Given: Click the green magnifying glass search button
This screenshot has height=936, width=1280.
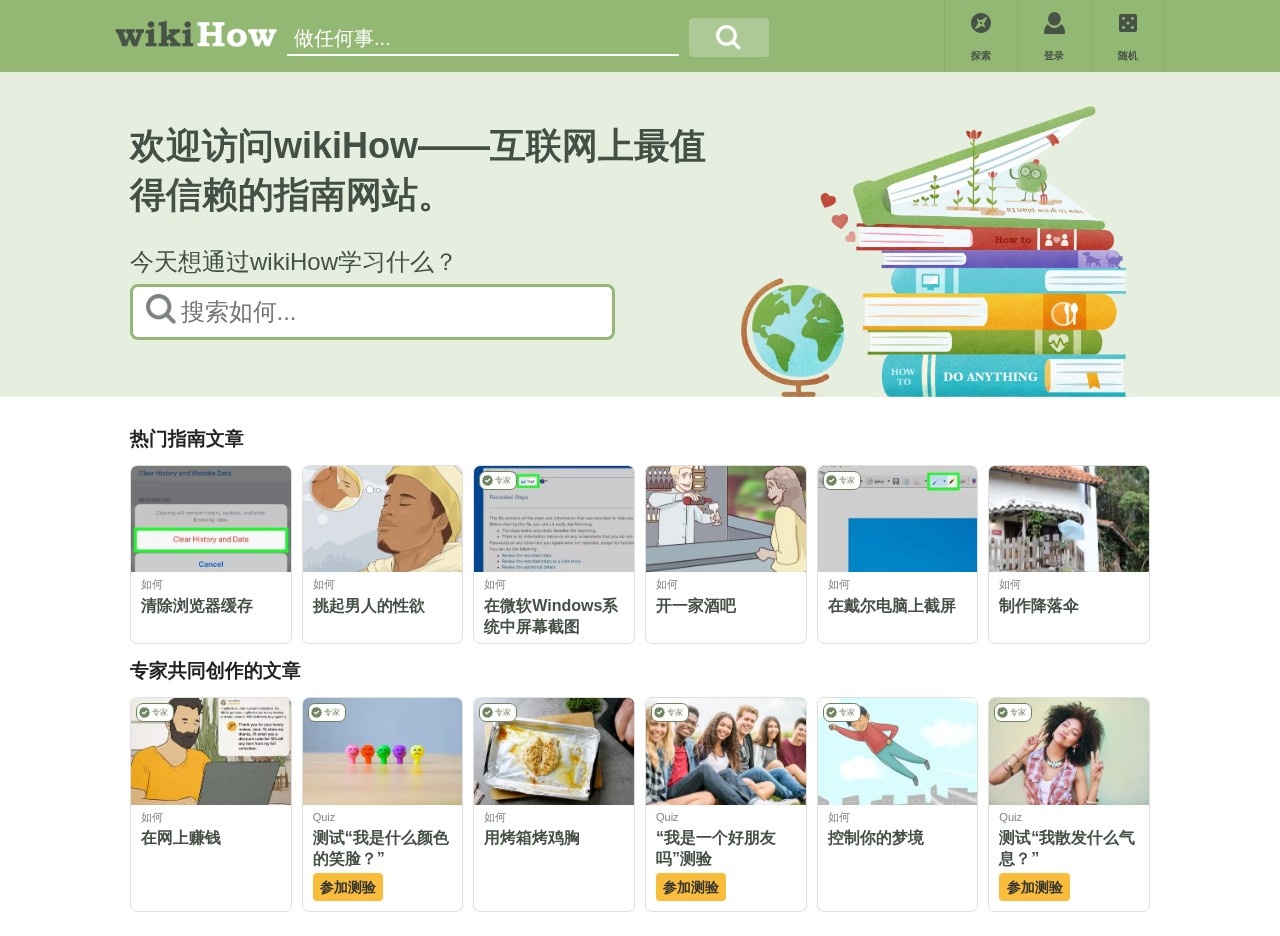Looking at the screenshot, I should [729, 37].
